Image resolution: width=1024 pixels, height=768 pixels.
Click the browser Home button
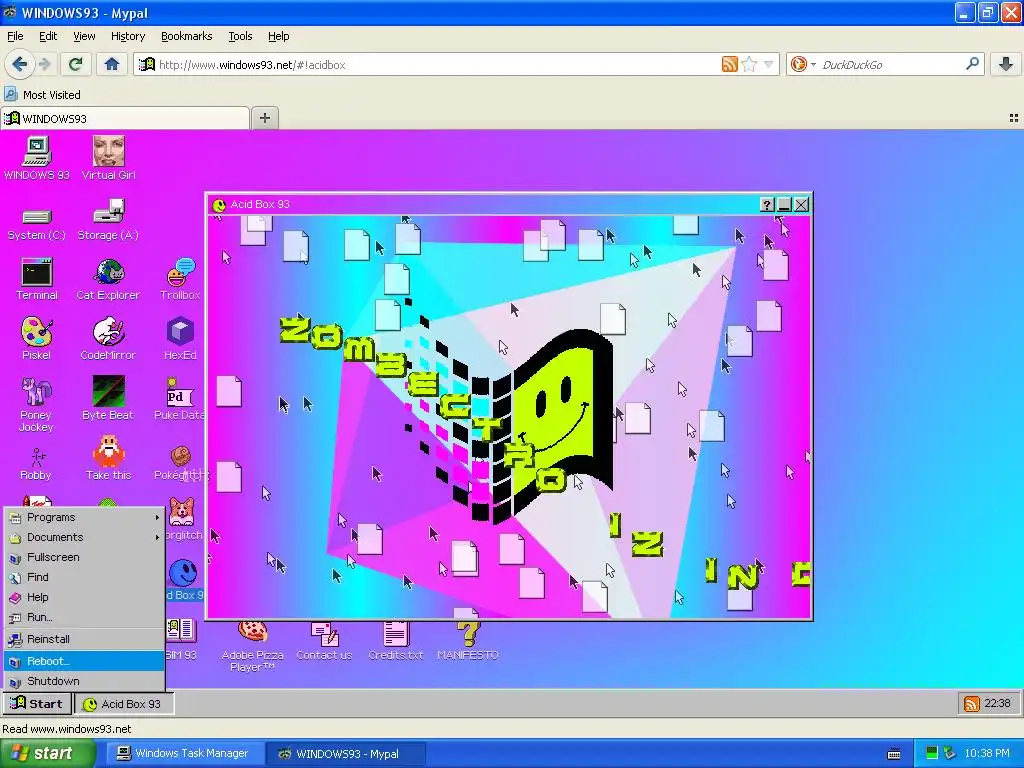click(112, 64)
